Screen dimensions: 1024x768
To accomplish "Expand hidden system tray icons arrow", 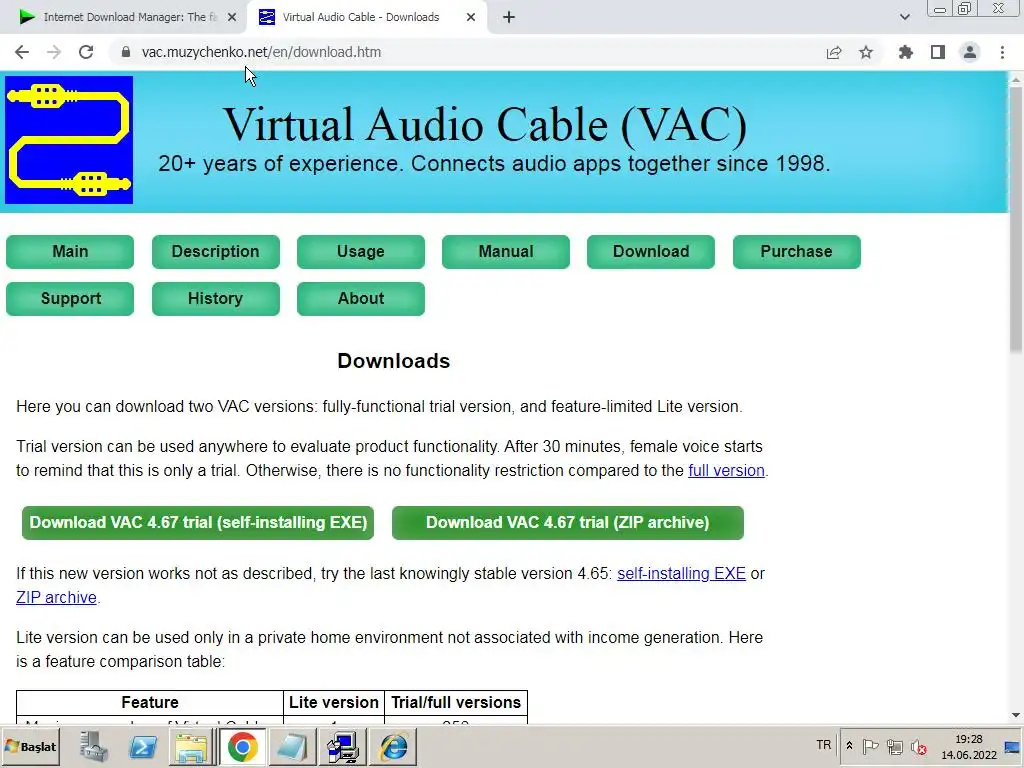I will (x=849, y=746).
